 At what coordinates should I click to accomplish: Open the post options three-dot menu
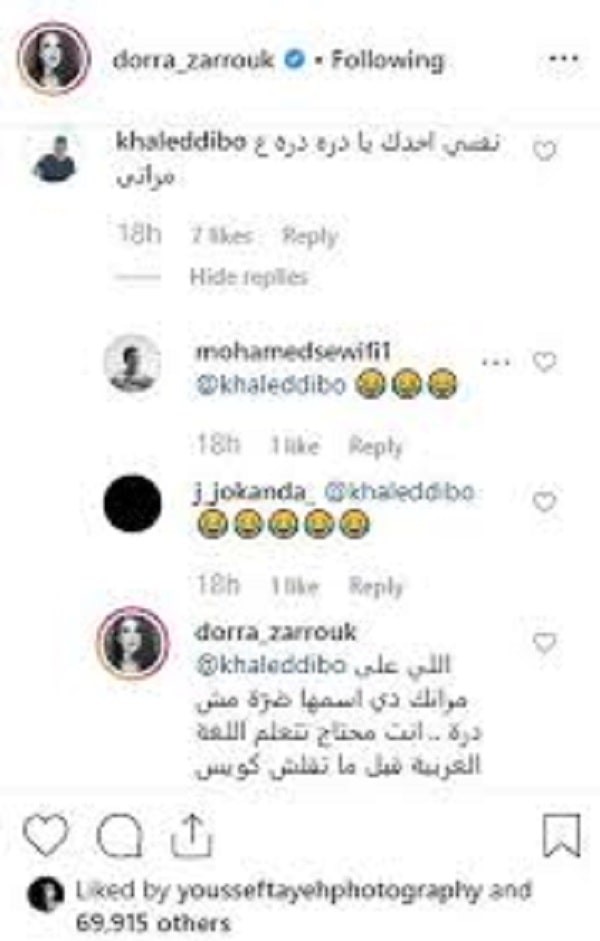coord(564,59)
